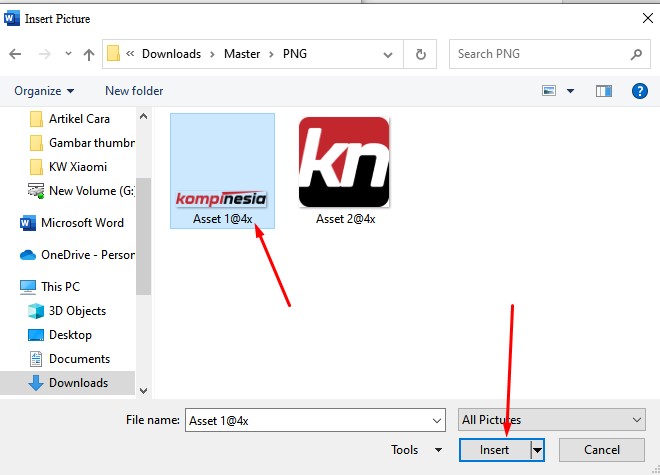Image resolution: width=660 pixels, height=475 pixels.
Task: Expand the Insert button dropdown arrow
Action: pos(536,450)
